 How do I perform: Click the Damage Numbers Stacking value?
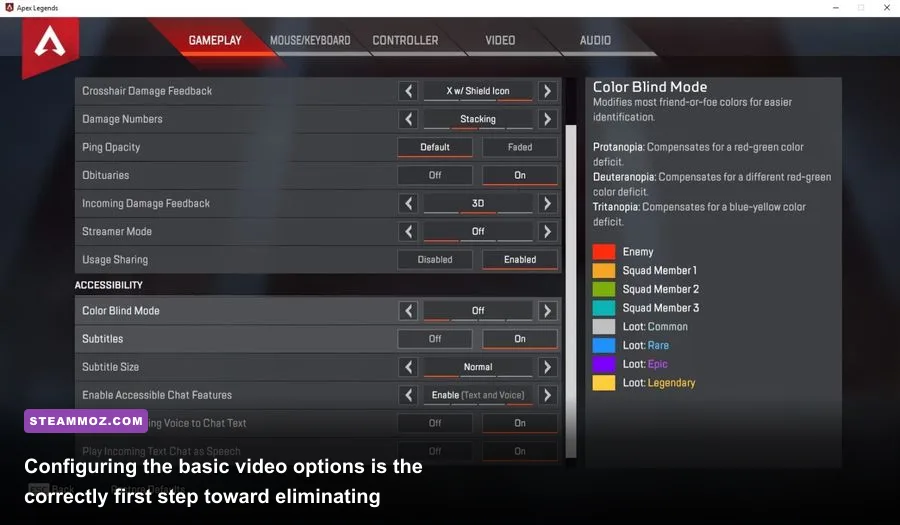point(478,119)
